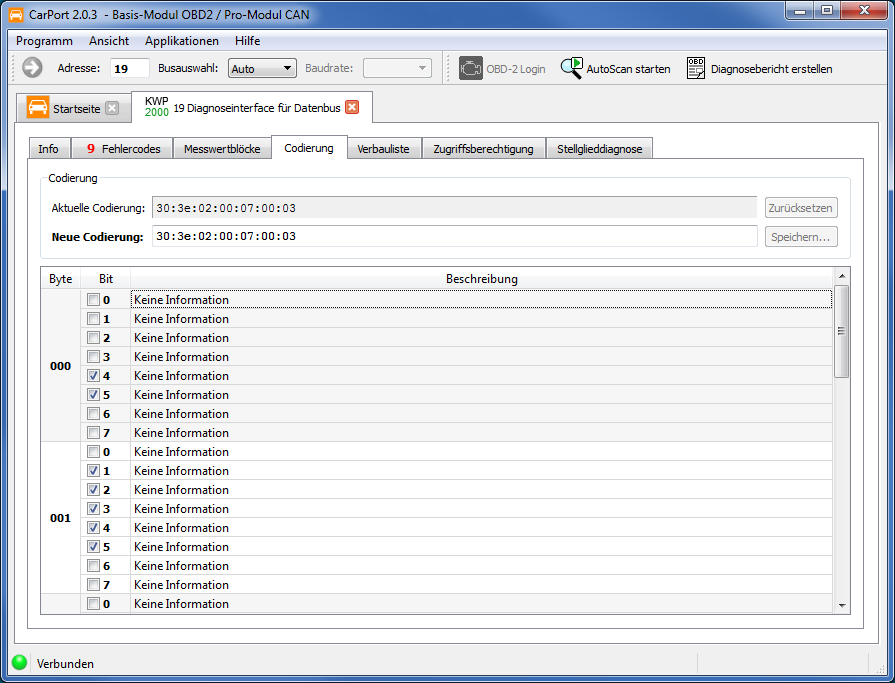Image resolution: width=895 pixels, height=683 pixels.
Task: Uncheck byte 001 bit 5 checkbox
Action: [94, 547]
